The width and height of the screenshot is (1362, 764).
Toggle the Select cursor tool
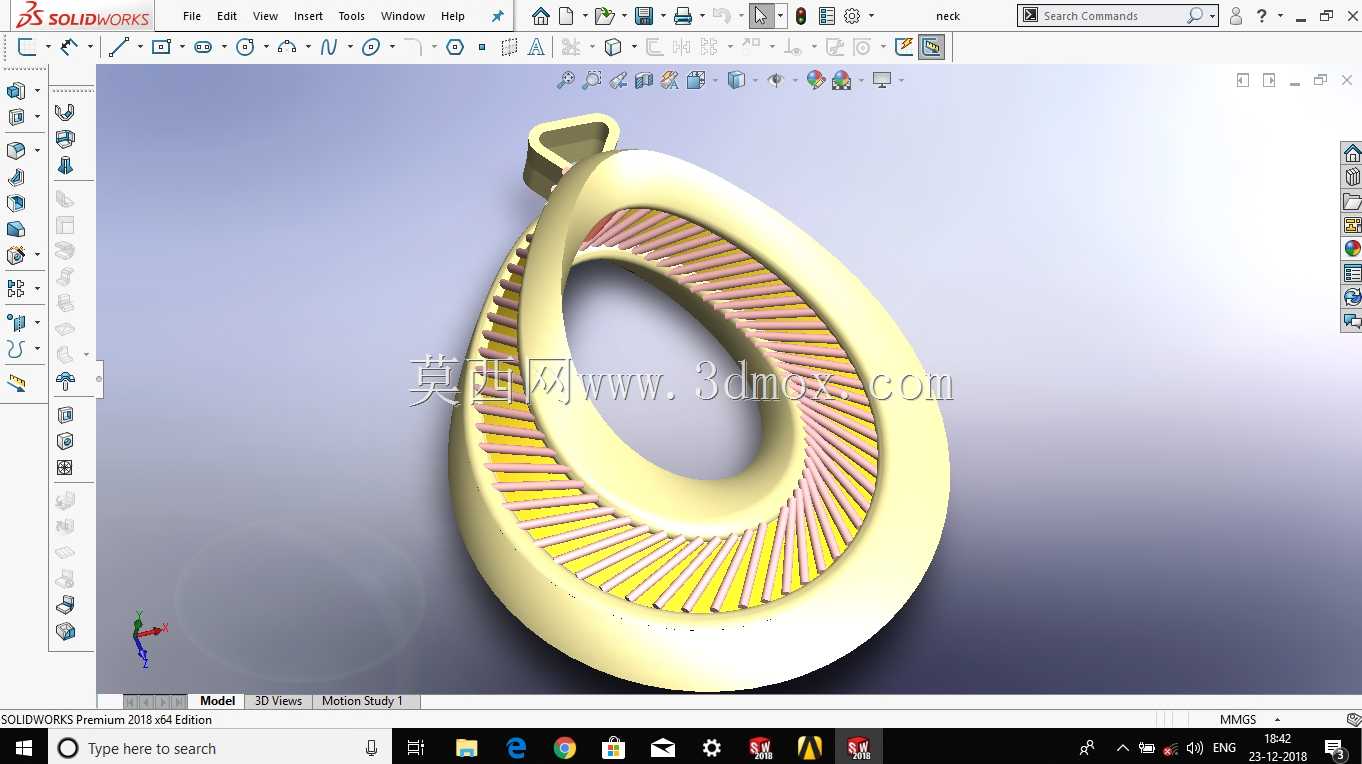click(x=761, y=16)
